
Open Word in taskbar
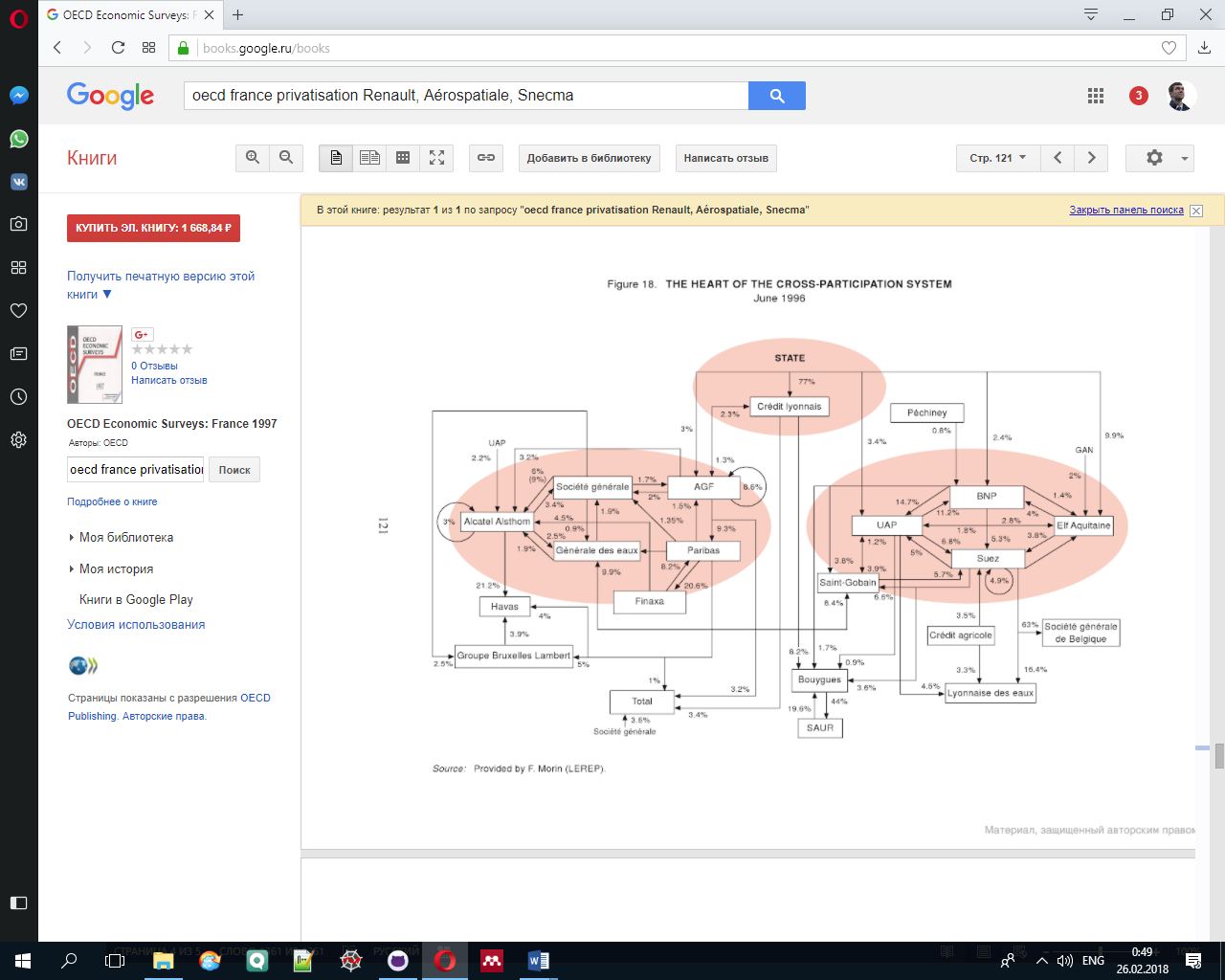point(538,961)
